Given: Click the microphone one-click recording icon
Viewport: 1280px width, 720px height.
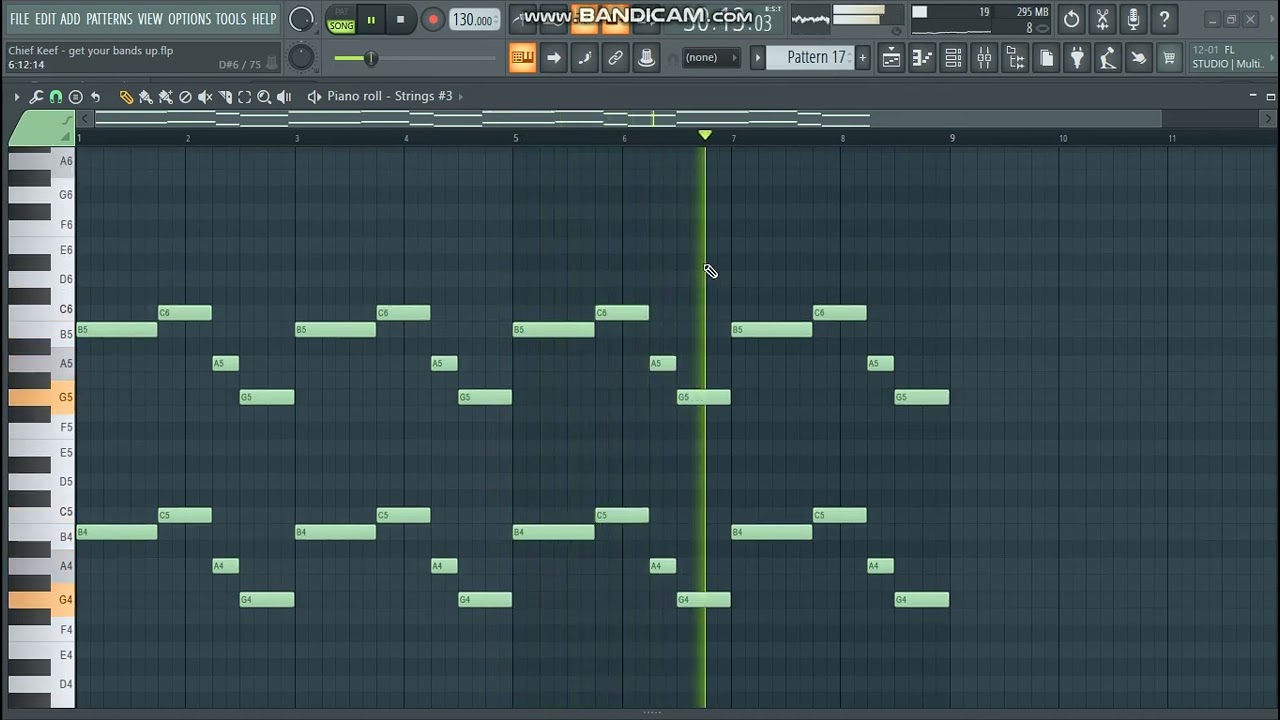Looking at the screenshot, I should point(1133,19).
